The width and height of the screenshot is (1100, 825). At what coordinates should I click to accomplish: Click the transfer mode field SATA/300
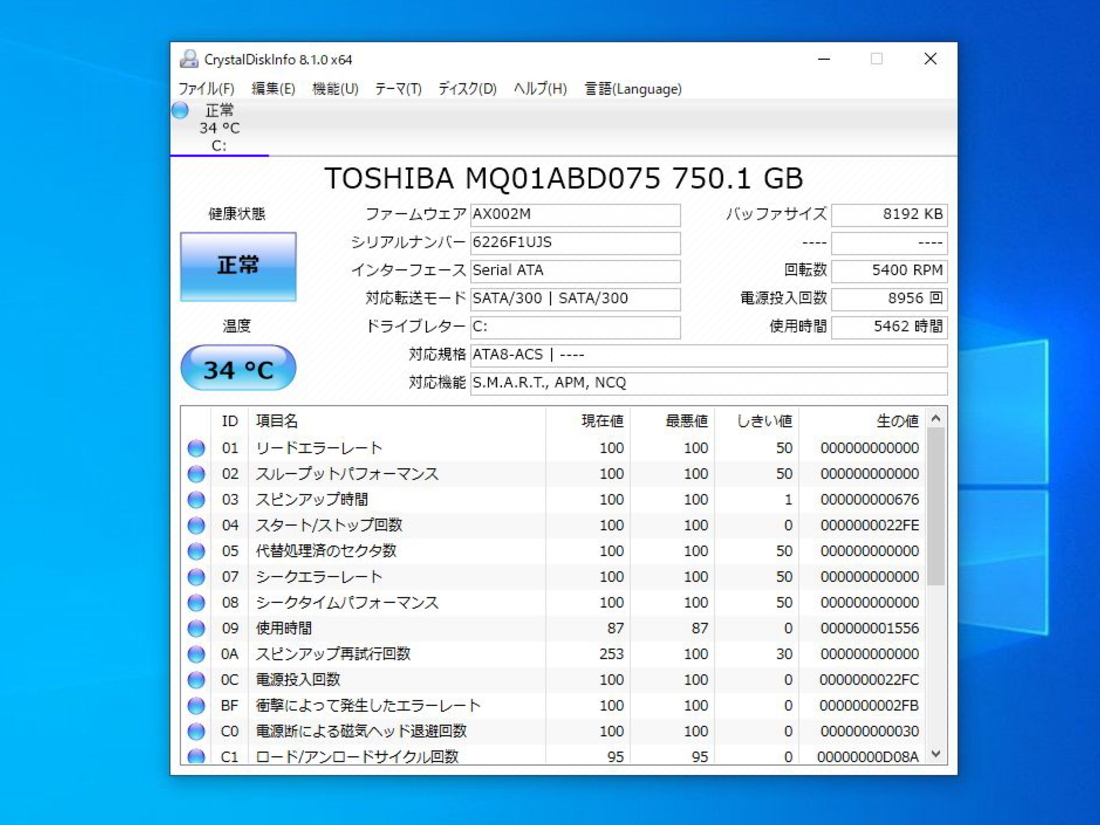[575, 299]
